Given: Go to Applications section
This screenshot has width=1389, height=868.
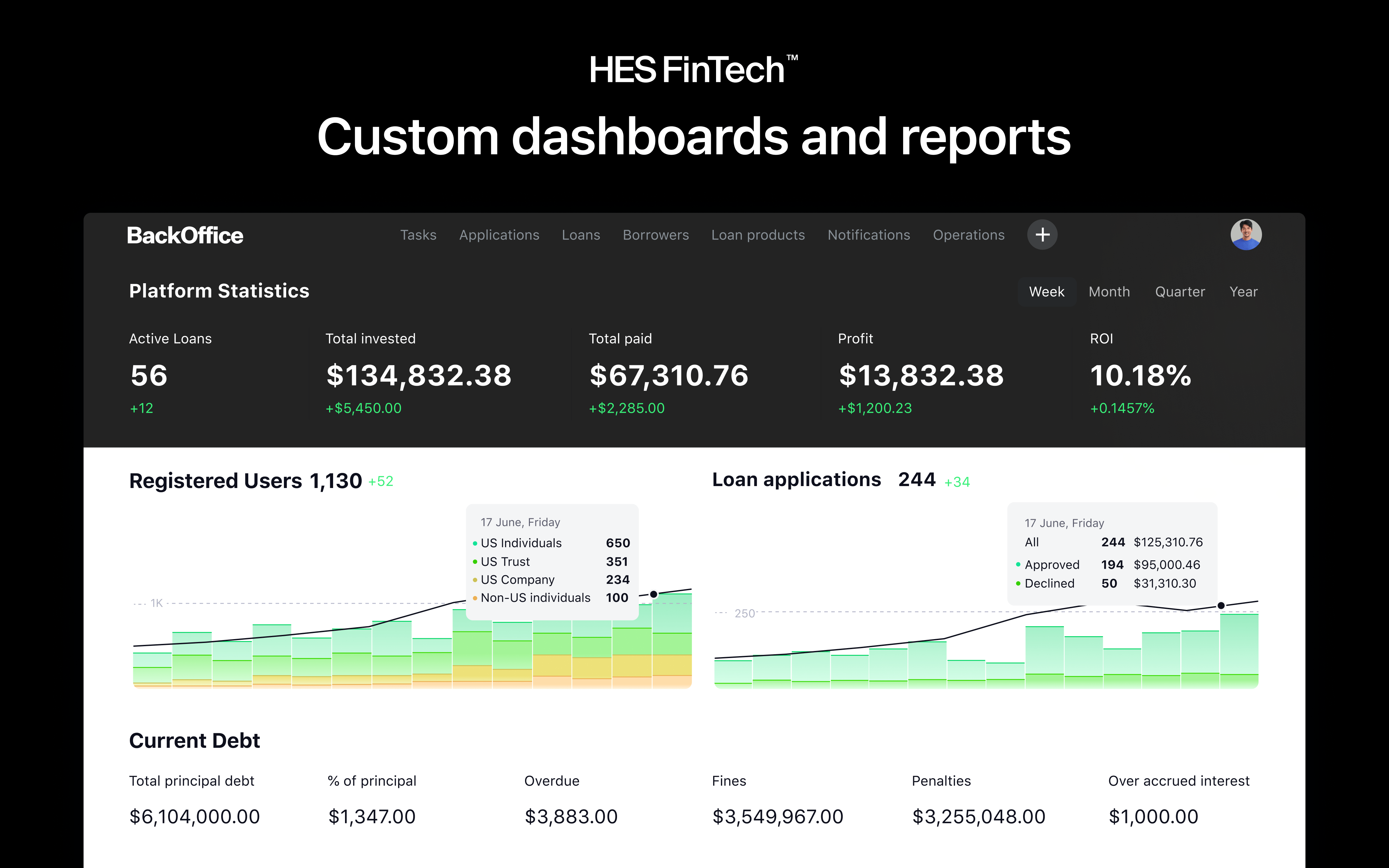Looking at the screenshot, I should coord(499,235).
